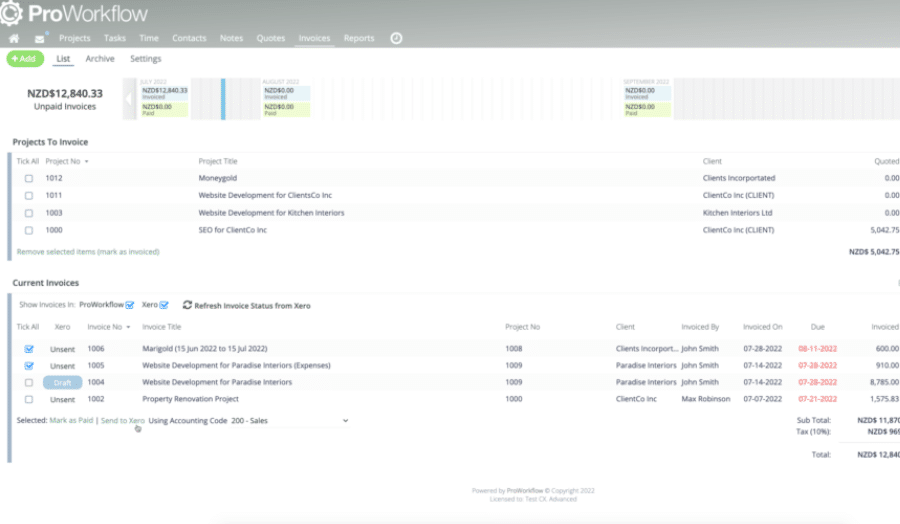Viewport: 900px width, 524px height.
Task: Click the Due column header
Action: (817, 327)
